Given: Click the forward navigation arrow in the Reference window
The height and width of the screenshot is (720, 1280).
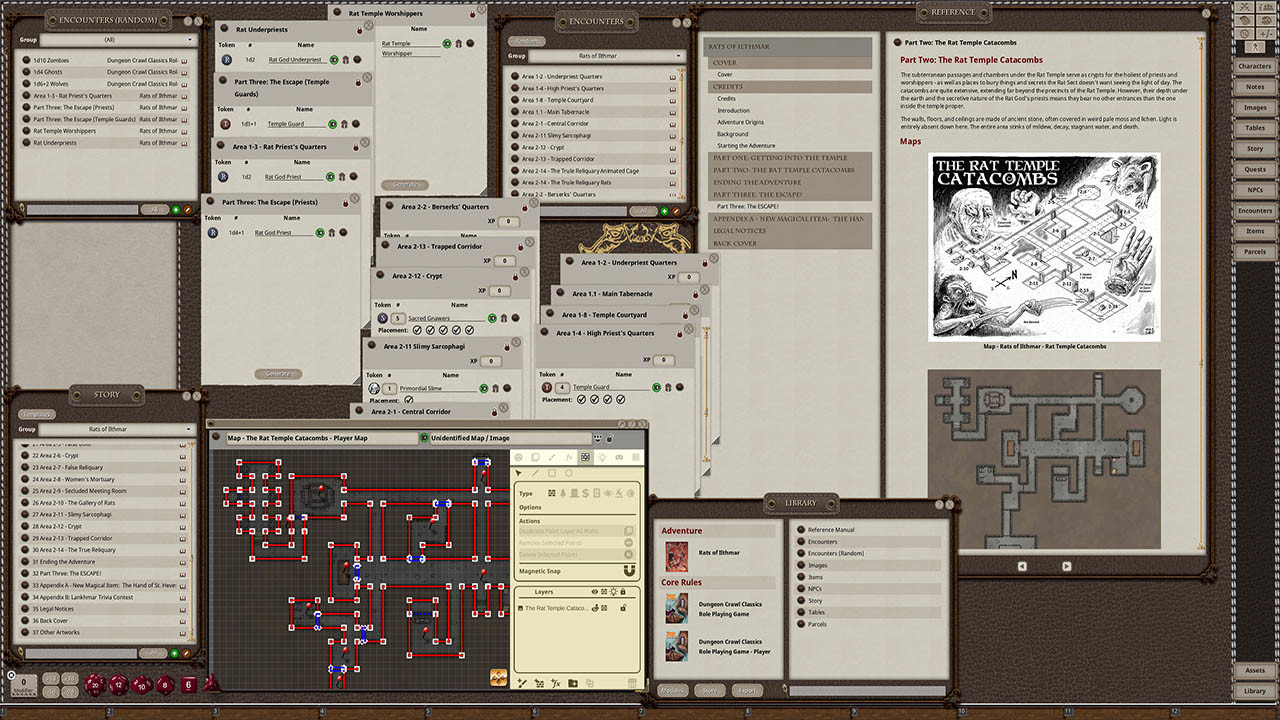Looking at the screenshot, I should click(x=1067, y=566).
